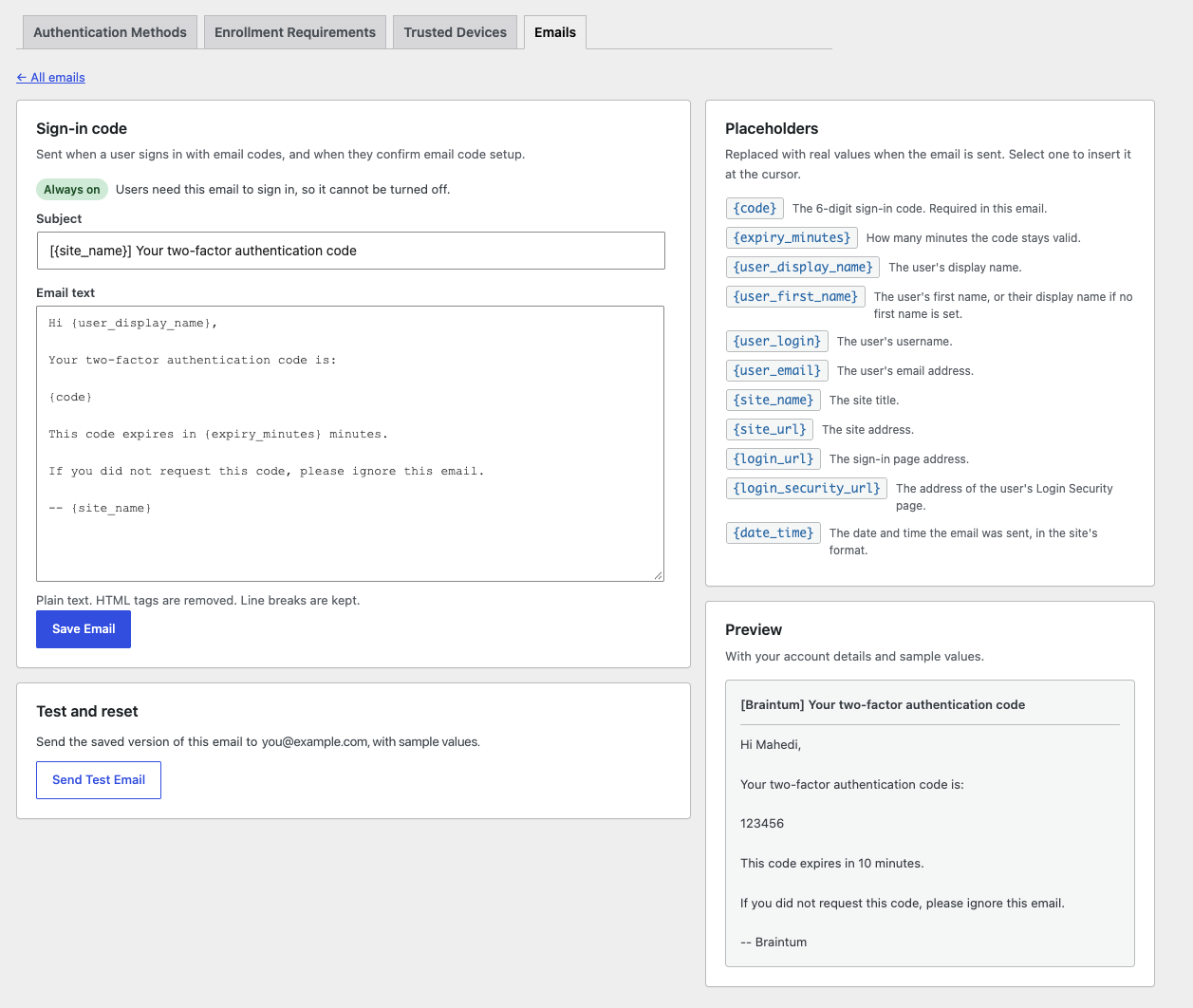The image size is (1193, 1008).
Task: Click the Save Email button
Action: pos(84,629)
